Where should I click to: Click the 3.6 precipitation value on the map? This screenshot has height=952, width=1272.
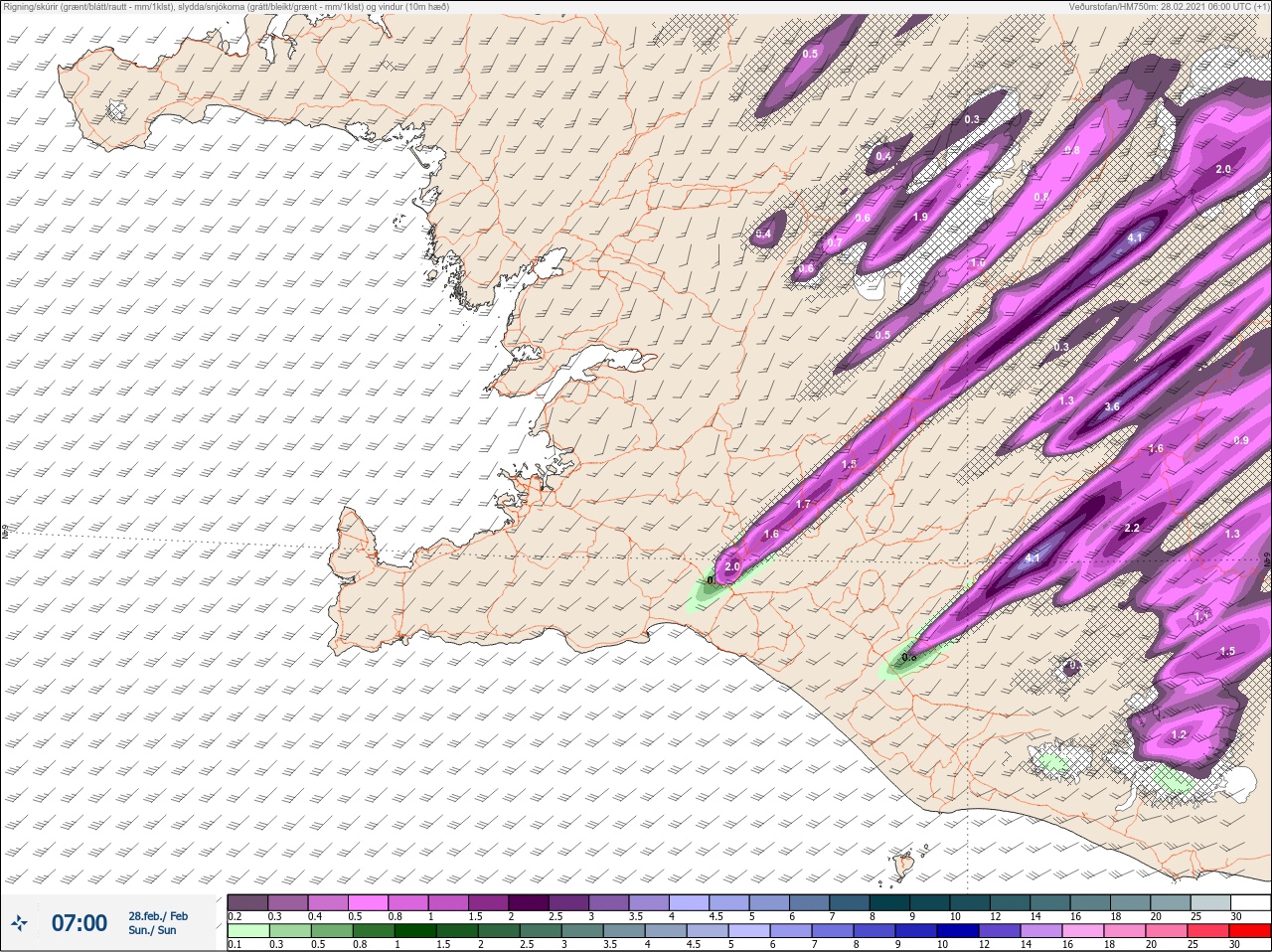click(1112, 406)
